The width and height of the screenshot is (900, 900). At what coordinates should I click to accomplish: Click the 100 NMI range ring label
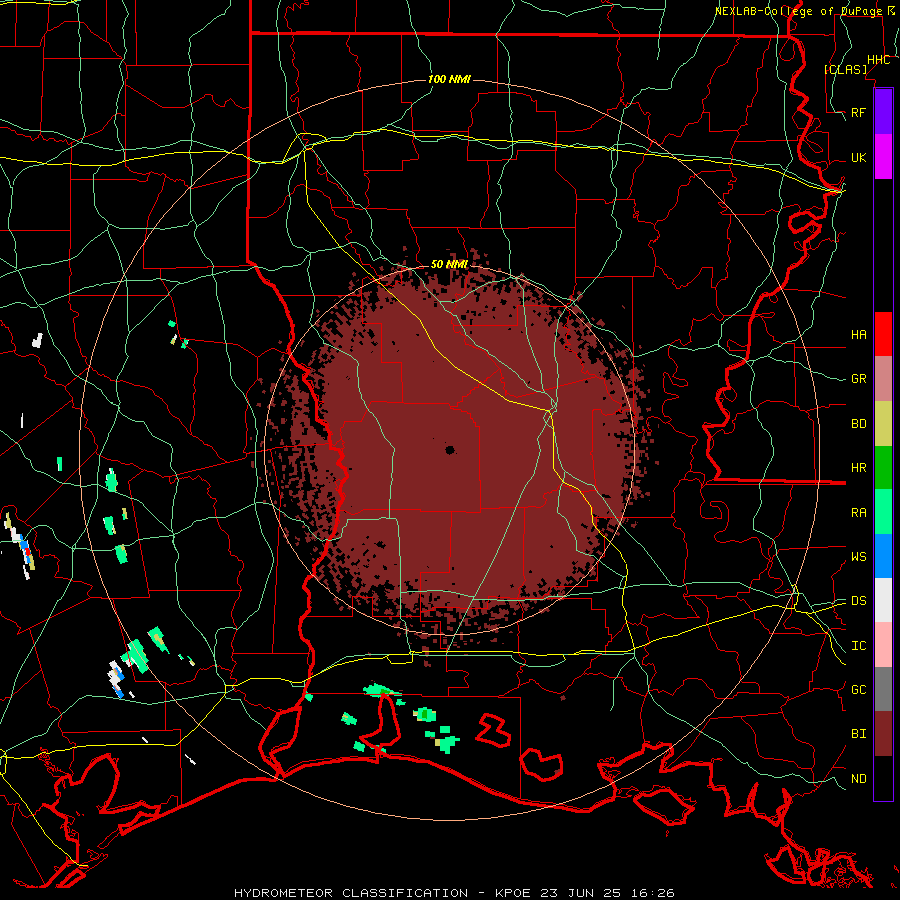[x=449, y=79]
